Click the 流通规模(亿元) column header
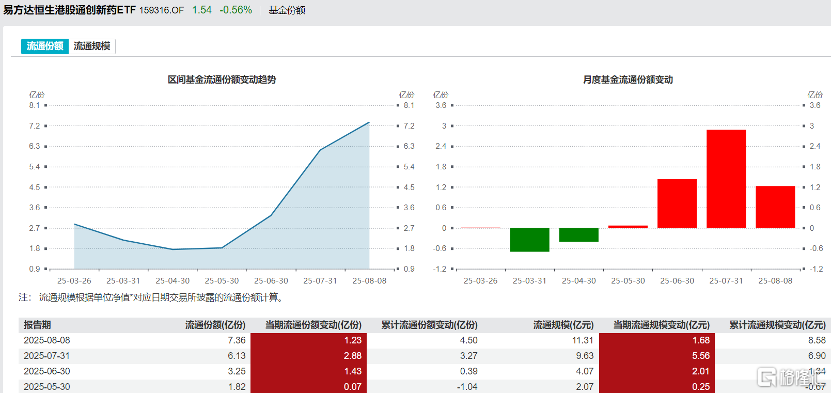832x394 pixels. coord(563,325)
